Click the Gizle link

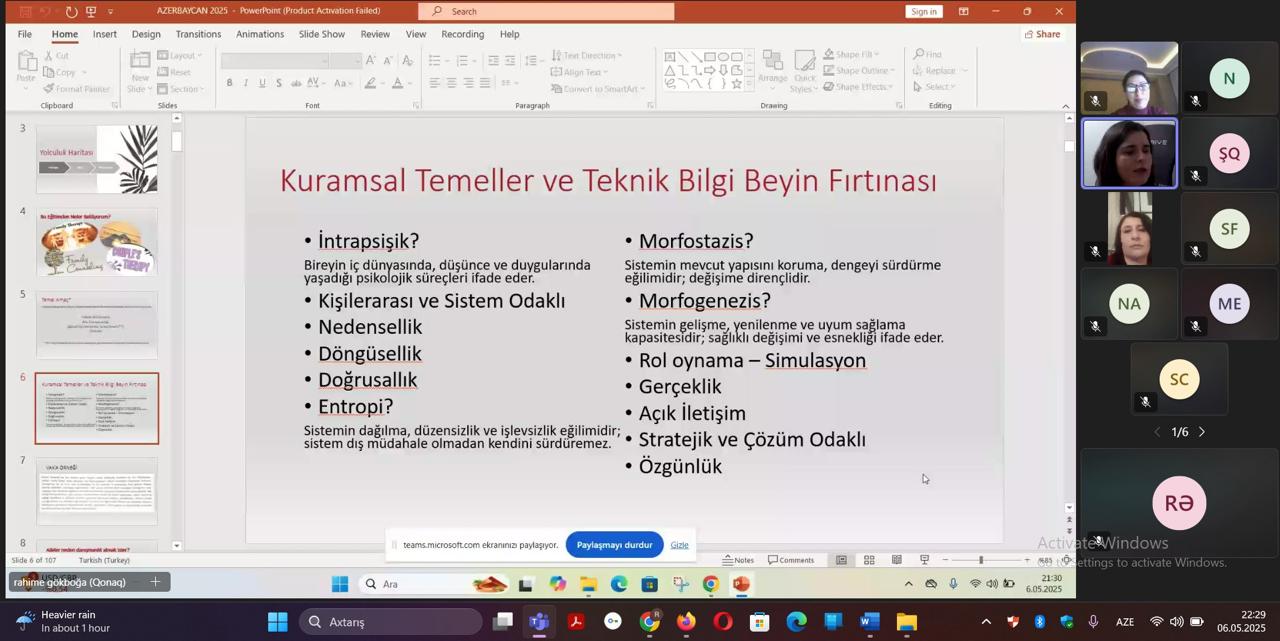click(679, 545)
